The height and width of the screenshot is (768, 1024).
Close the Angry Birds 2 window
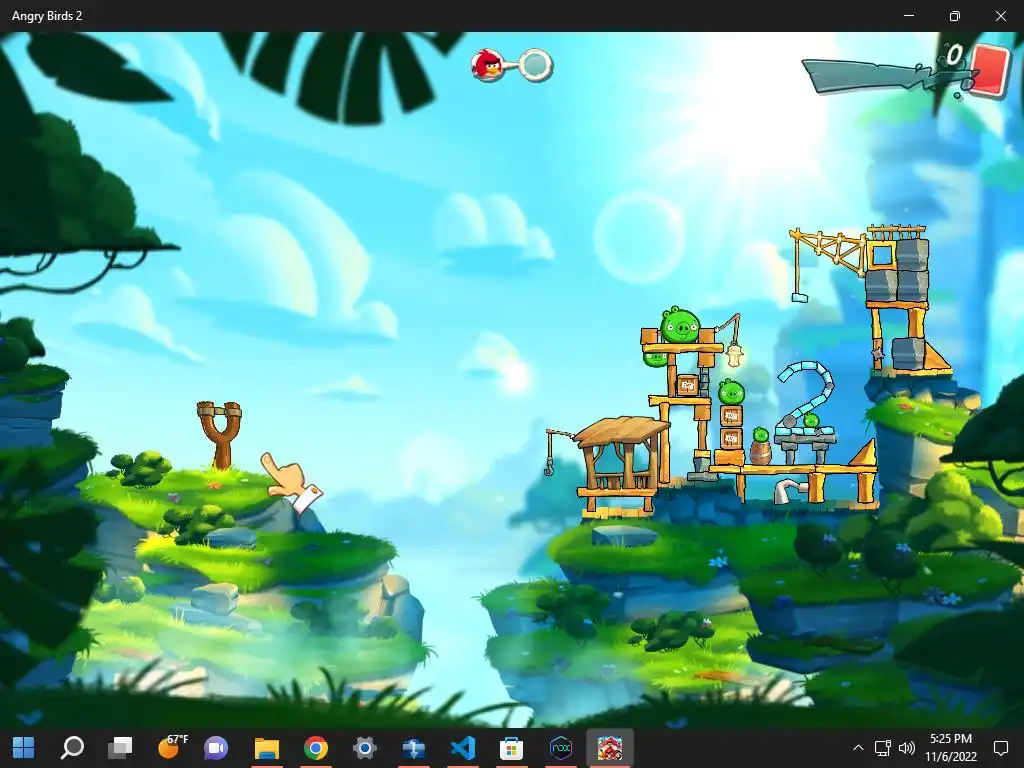tap(1000, 16)
